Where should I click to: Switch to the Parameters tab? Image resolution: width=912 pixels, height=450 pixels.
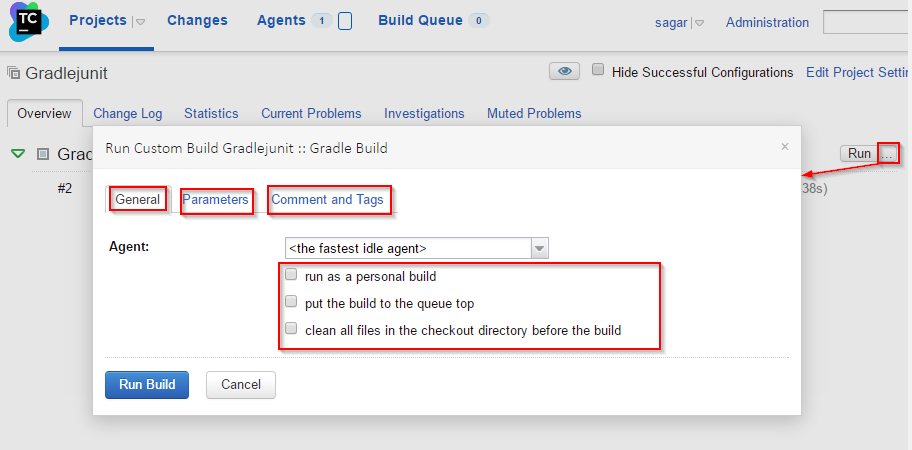click(x=216, y=200)
